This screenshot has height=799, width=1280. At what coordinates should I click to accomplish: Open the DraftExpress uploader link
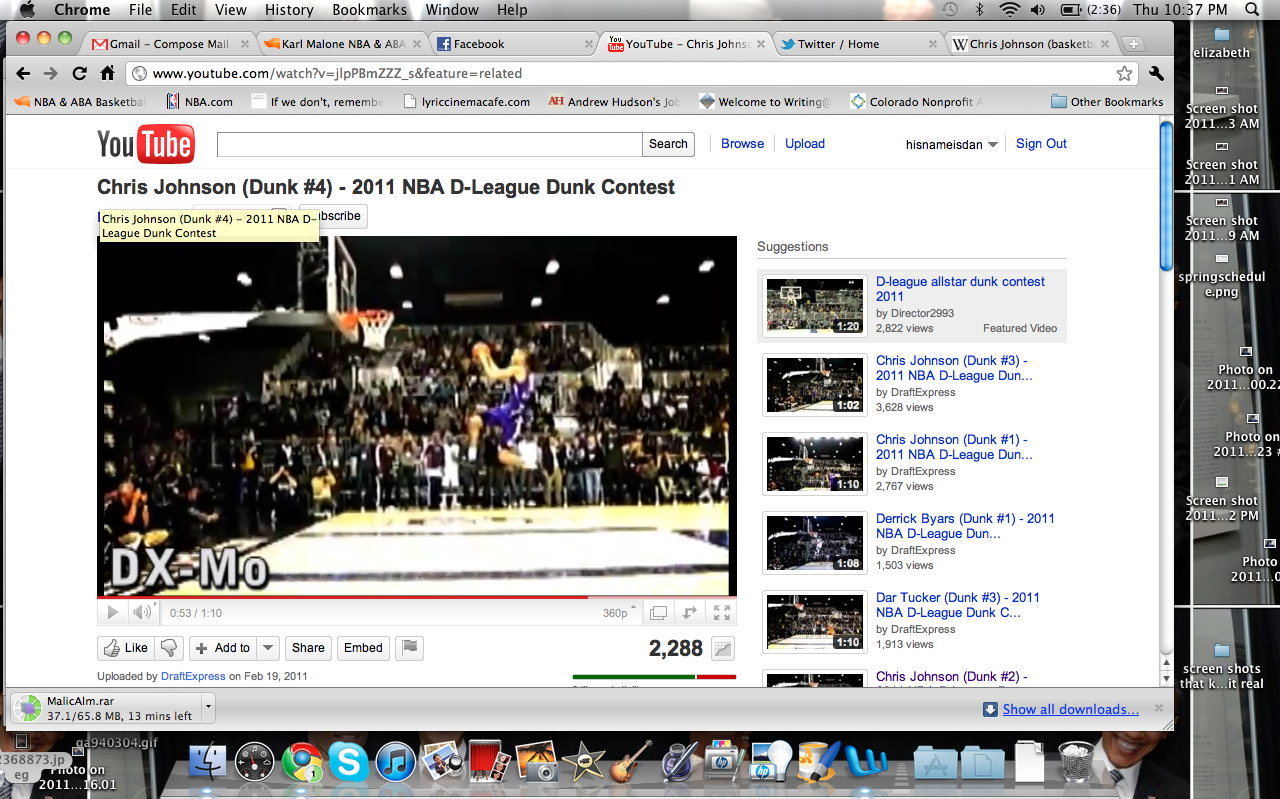click(193, 676)
